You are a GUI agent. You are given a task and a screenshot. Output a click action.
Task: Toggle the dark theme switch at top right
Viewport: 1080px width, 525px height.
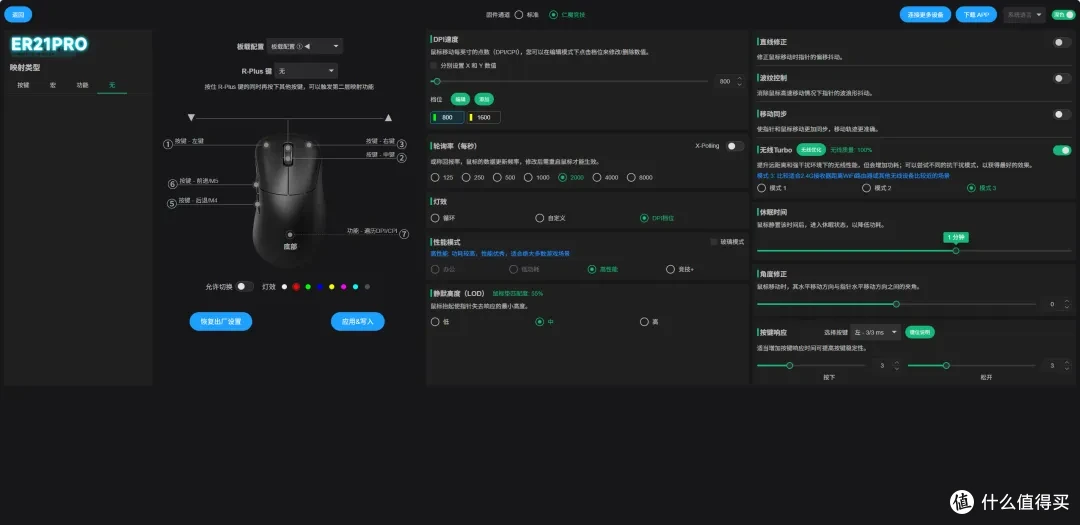coord(1062,14)
